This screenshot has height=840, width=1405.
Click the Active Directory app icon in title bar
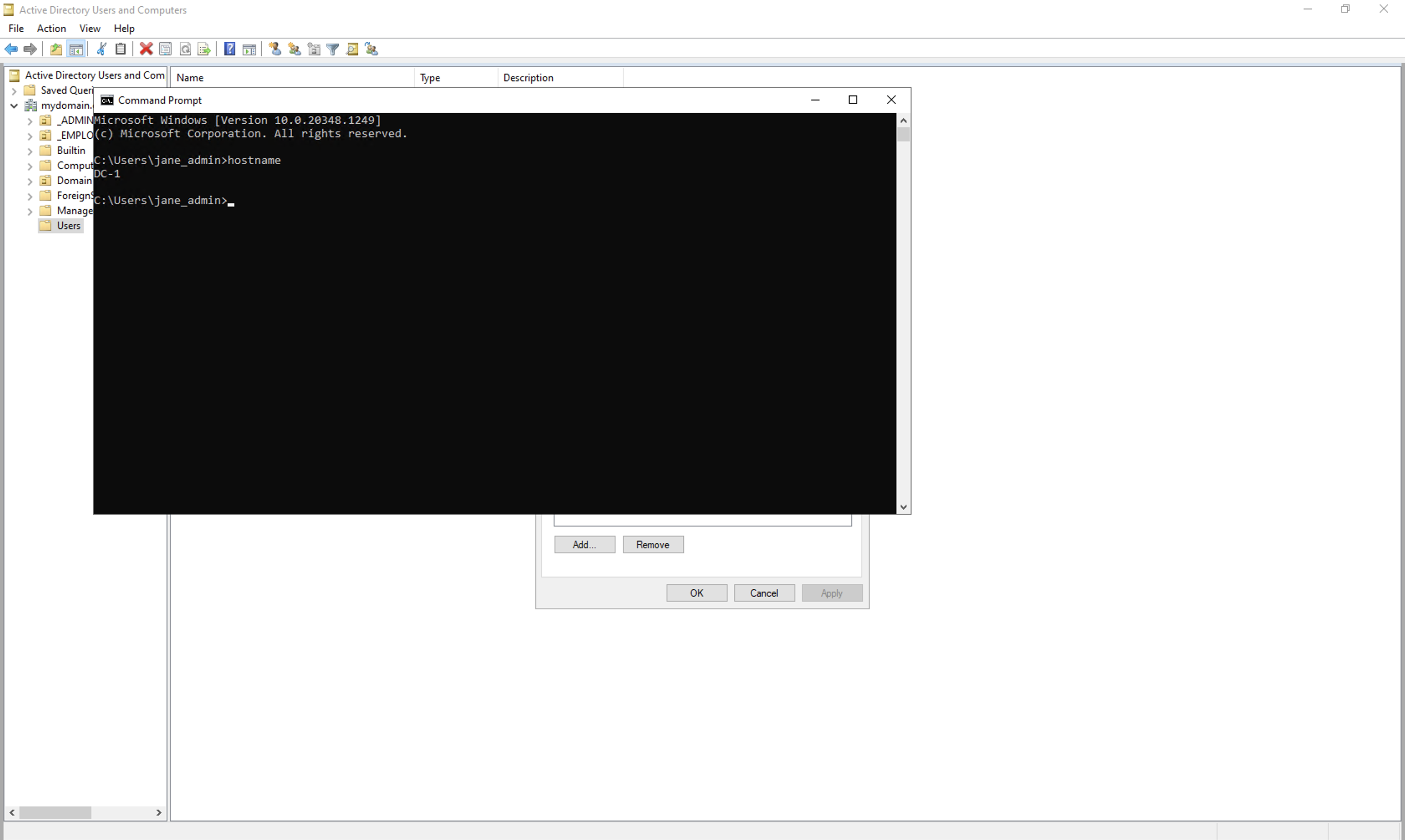pyautogui.click(x=8, y=10)
